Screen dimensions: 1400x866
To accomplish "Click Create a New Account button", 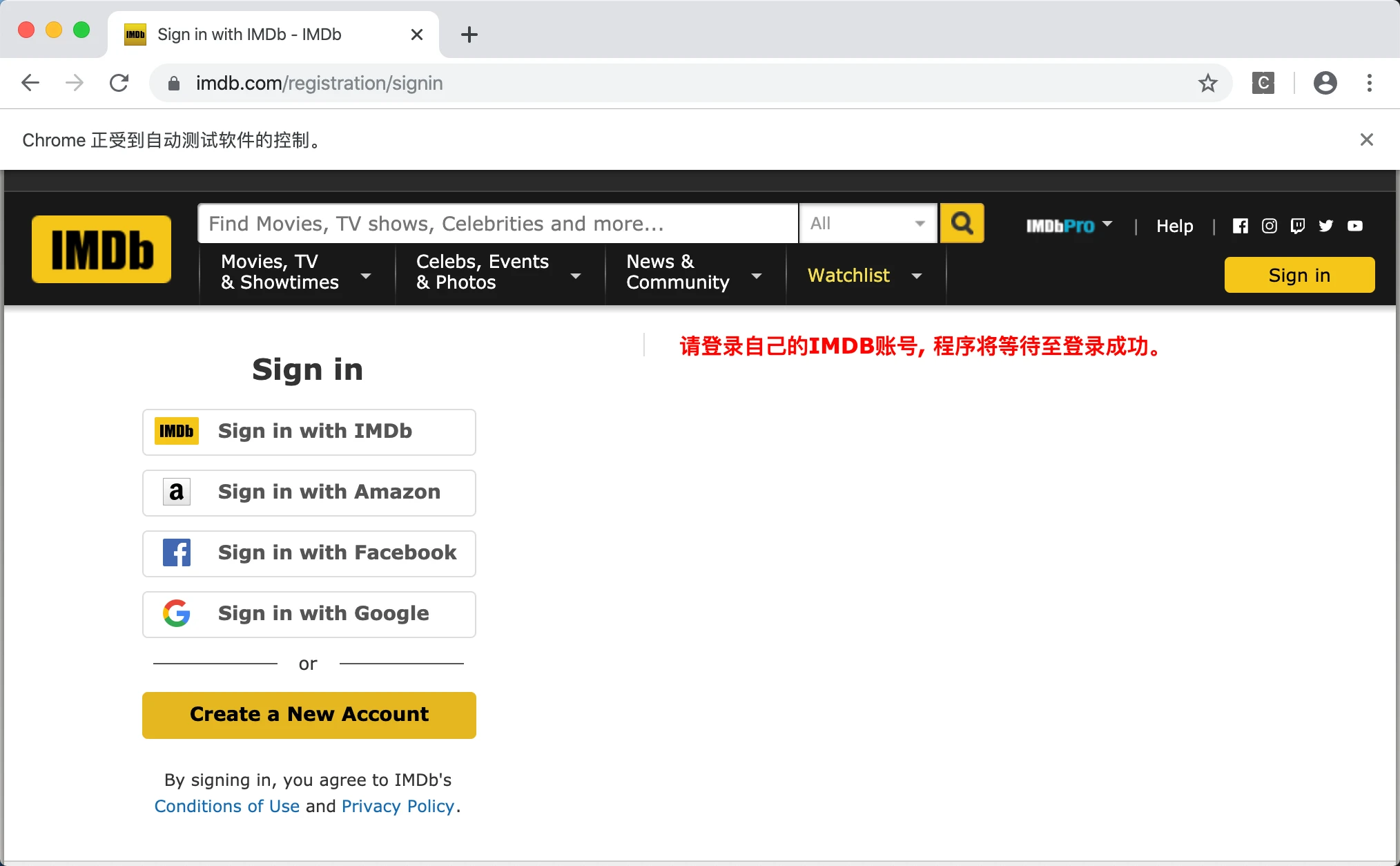I will pyautogui.click(x=309, y=715).
